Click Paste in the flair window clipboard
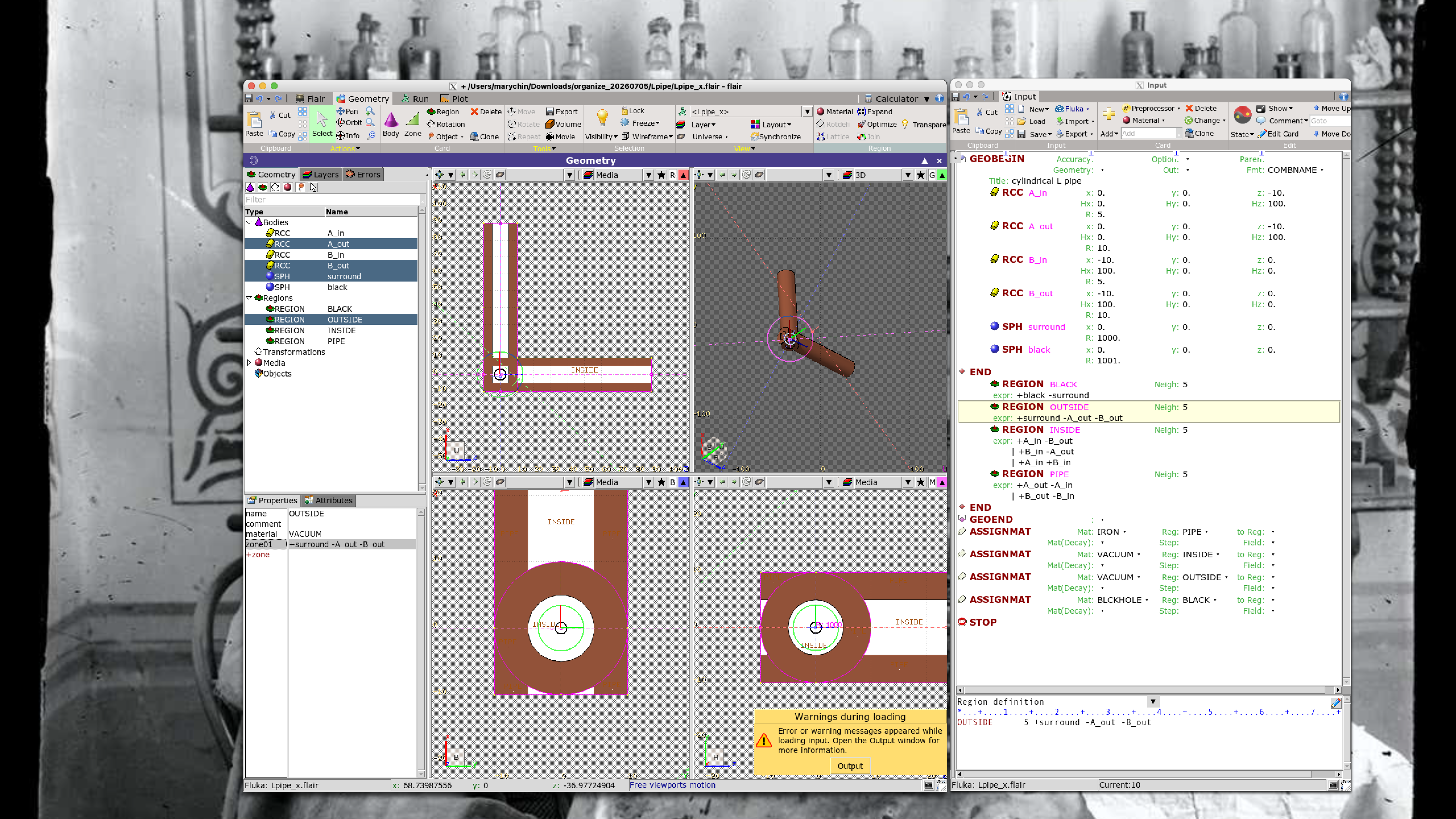This screenshot has width=1456, height=819. coord(254,124)
